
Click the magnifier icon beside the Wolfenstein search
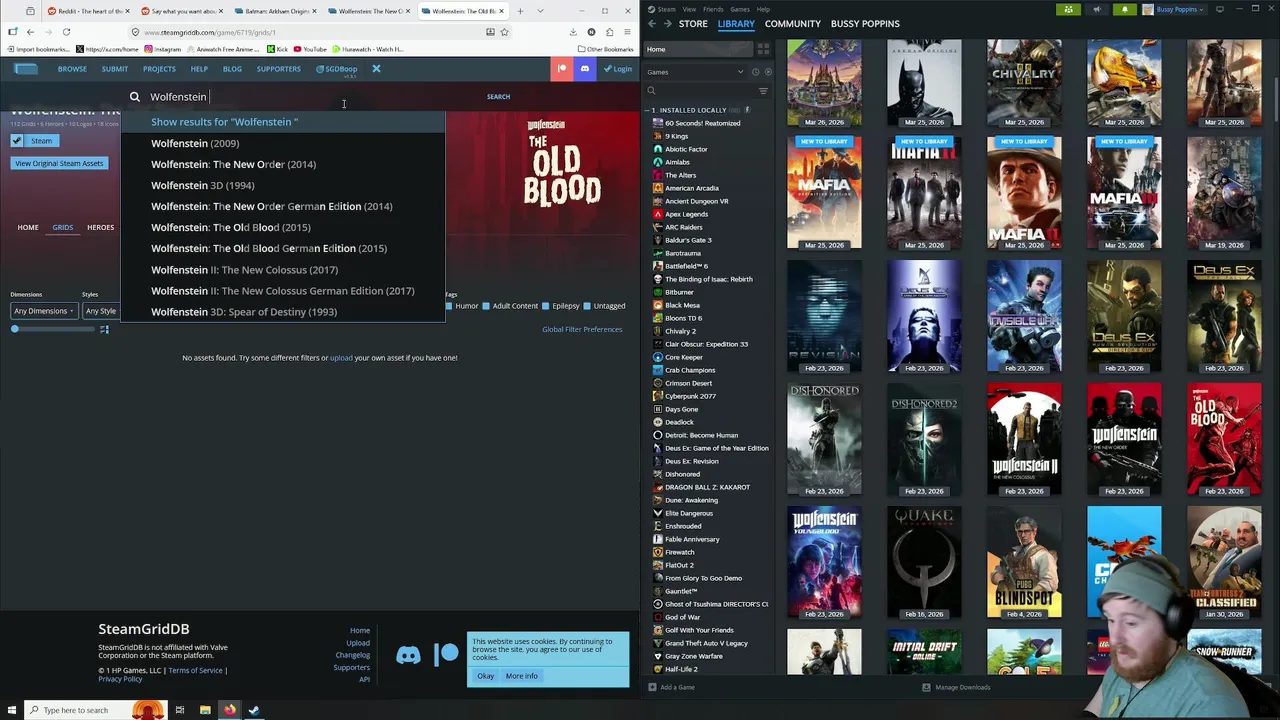point(134,97)
